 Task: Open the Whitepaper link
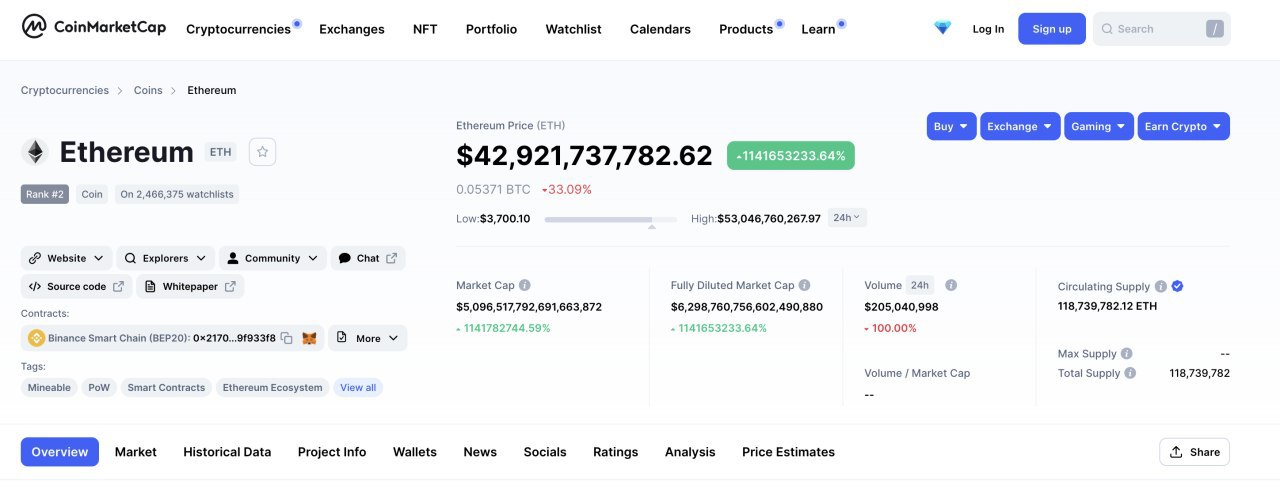(190, 286)
